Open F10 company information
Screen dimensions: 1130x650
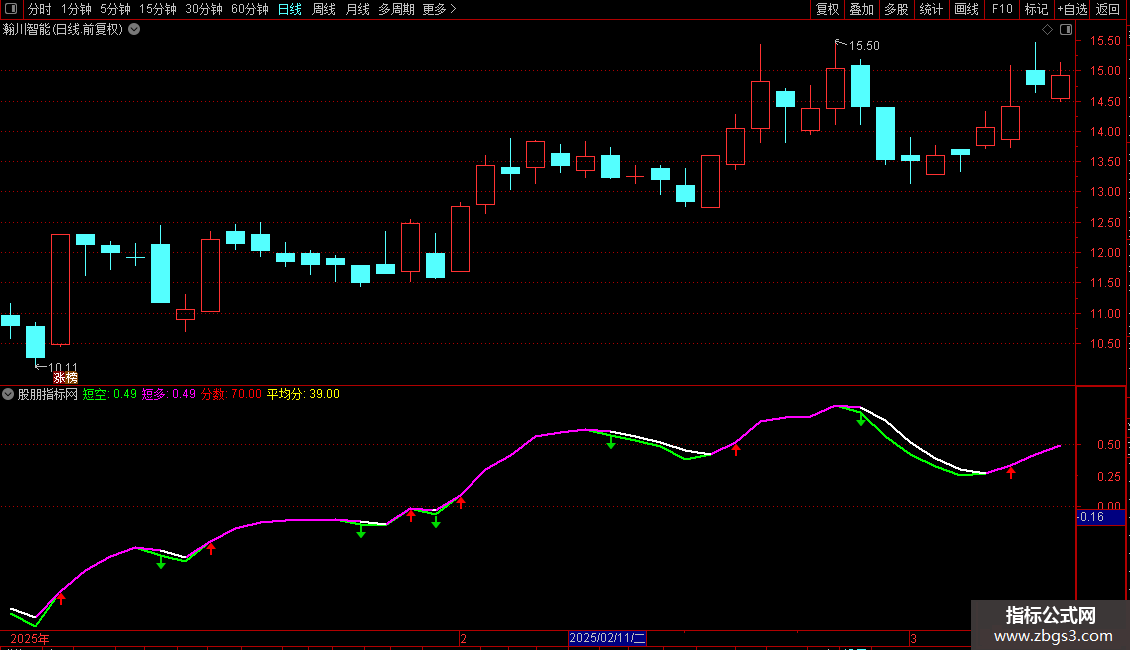[1002, 9]
